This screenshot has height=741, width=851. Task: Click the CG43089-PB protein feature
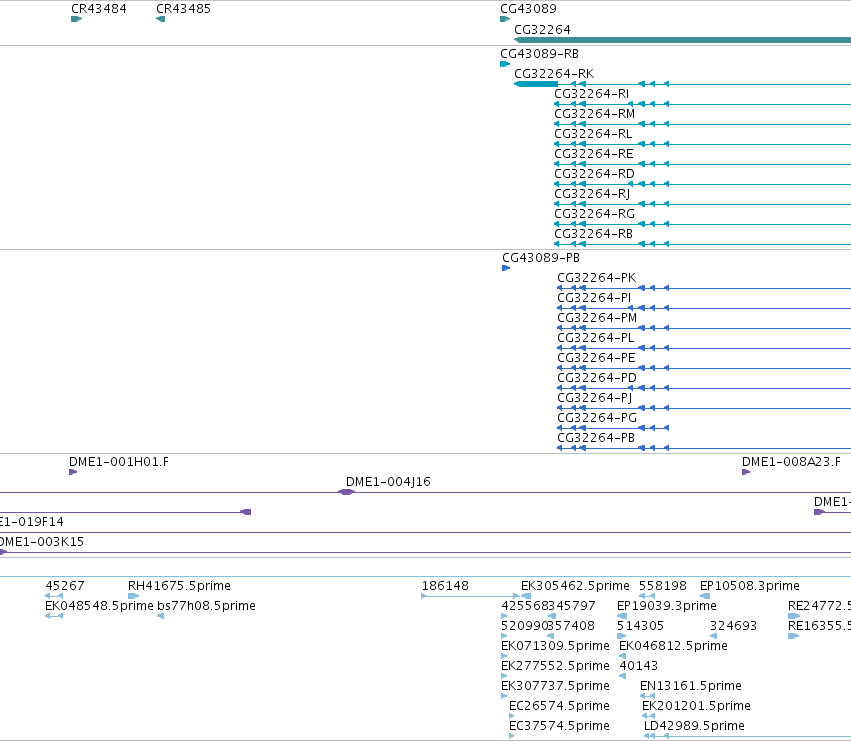[x=506, y=268]
